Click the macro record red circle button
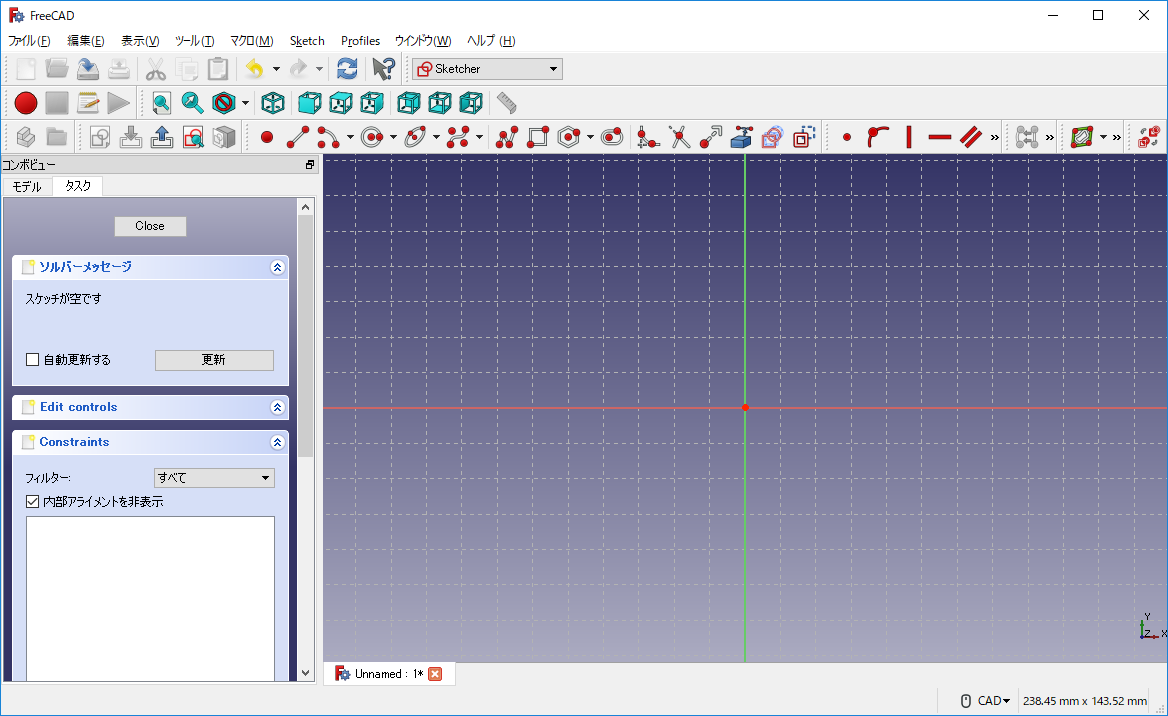Image resolution: width=1168 pixels, height=716 pixels. [x=26, y=102]
